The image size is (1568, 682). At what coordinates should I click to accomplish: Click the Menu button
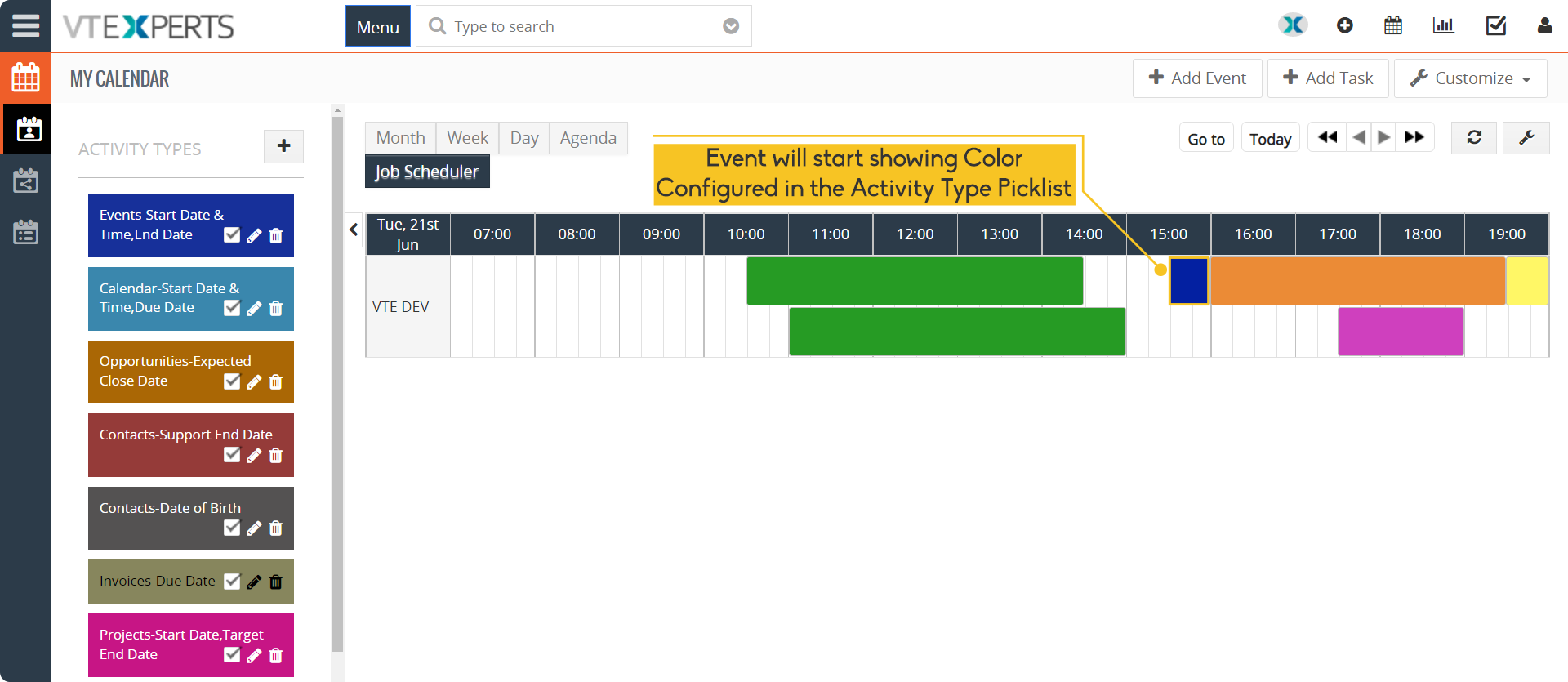click(378, 27)
